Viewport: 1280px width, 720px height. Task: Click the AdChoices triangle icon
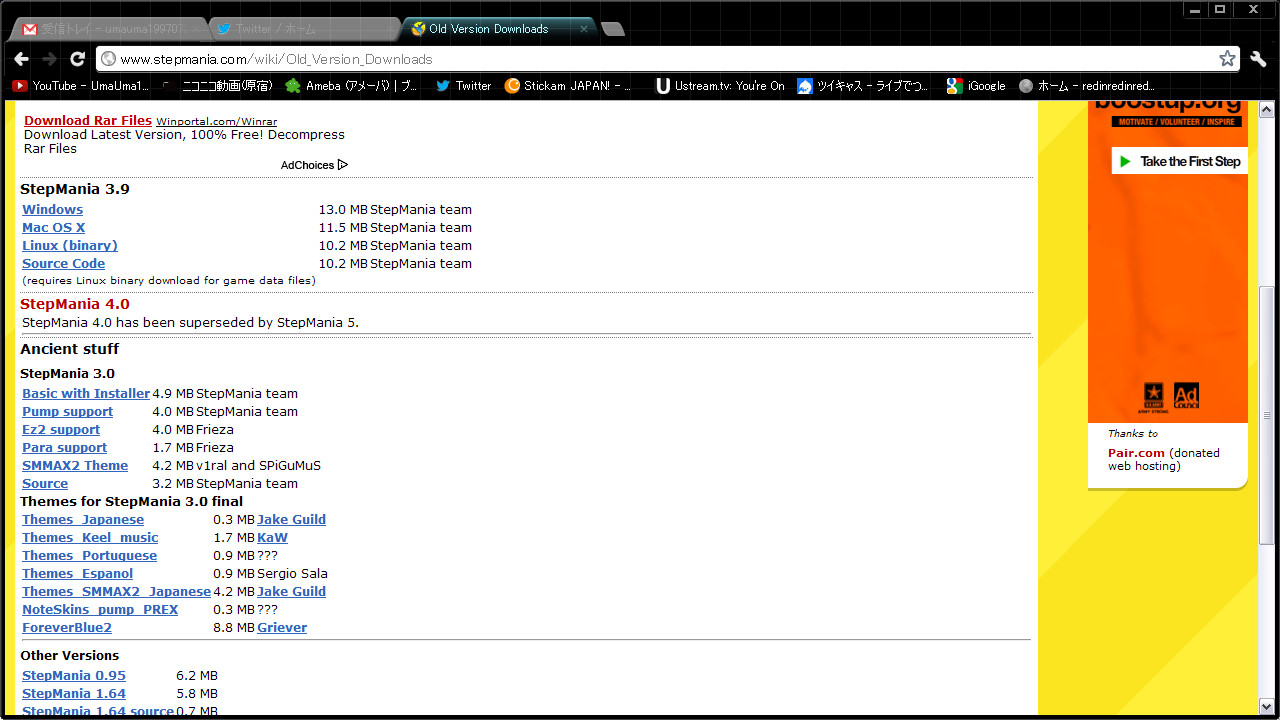point(343,165)
